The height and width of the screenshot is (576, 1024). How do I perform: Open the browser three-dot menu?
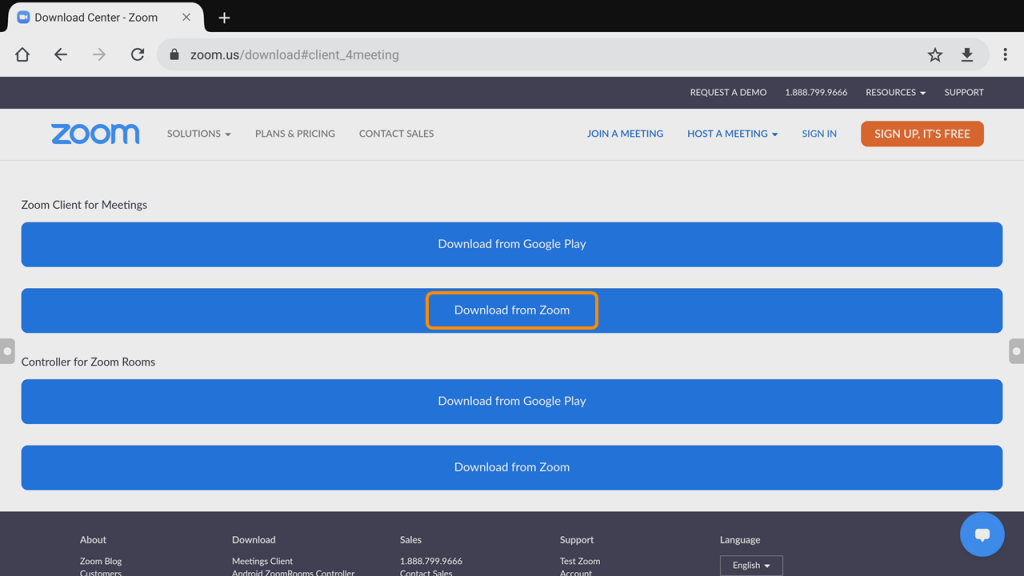(x=1005, y=55)
